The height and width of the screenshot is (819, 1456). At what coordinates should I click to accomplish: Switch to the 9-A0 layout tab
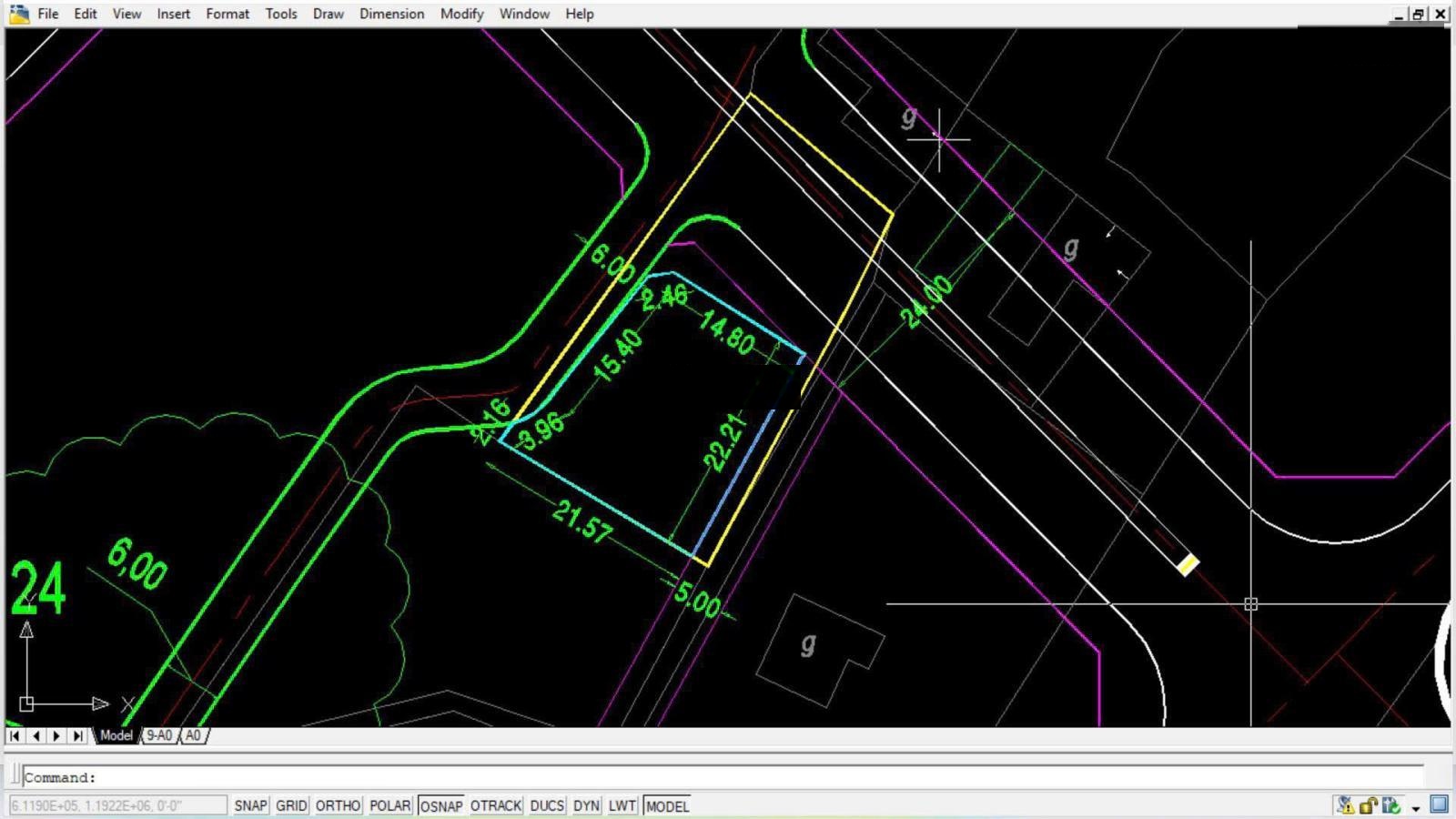click(159, 735)
